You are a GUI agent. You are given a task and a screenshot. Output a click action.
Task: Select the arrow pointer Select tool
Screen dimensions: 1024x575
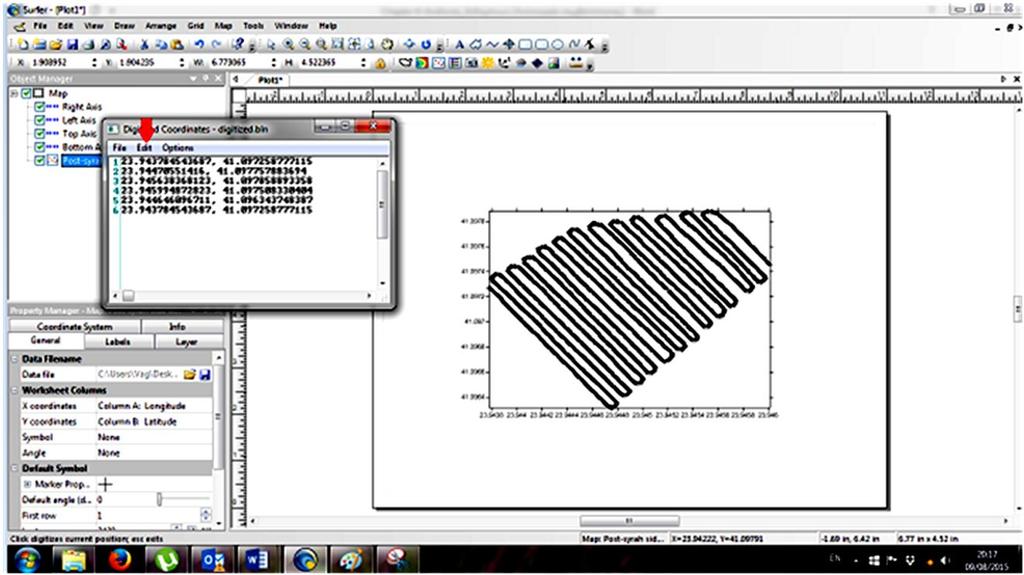pyautogui.click(x=271, y=44)
